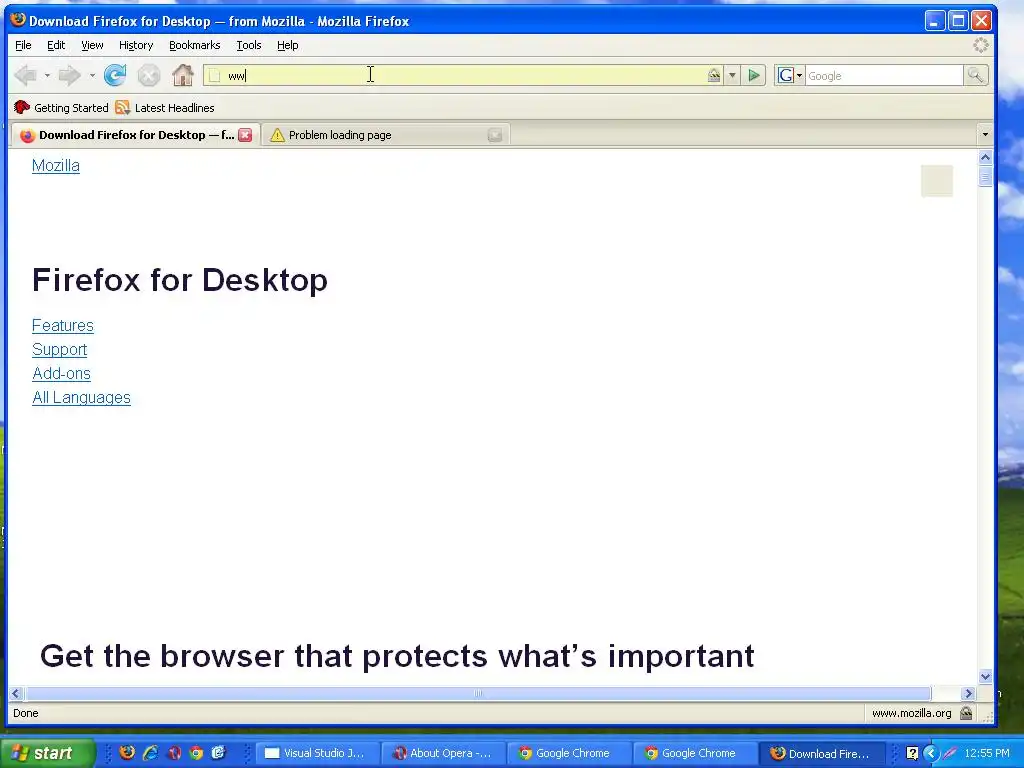The width and height of the screenshot is (1024, 768).
Task: Open the list all tabs dropdown
Action: (x=985, y=135)
